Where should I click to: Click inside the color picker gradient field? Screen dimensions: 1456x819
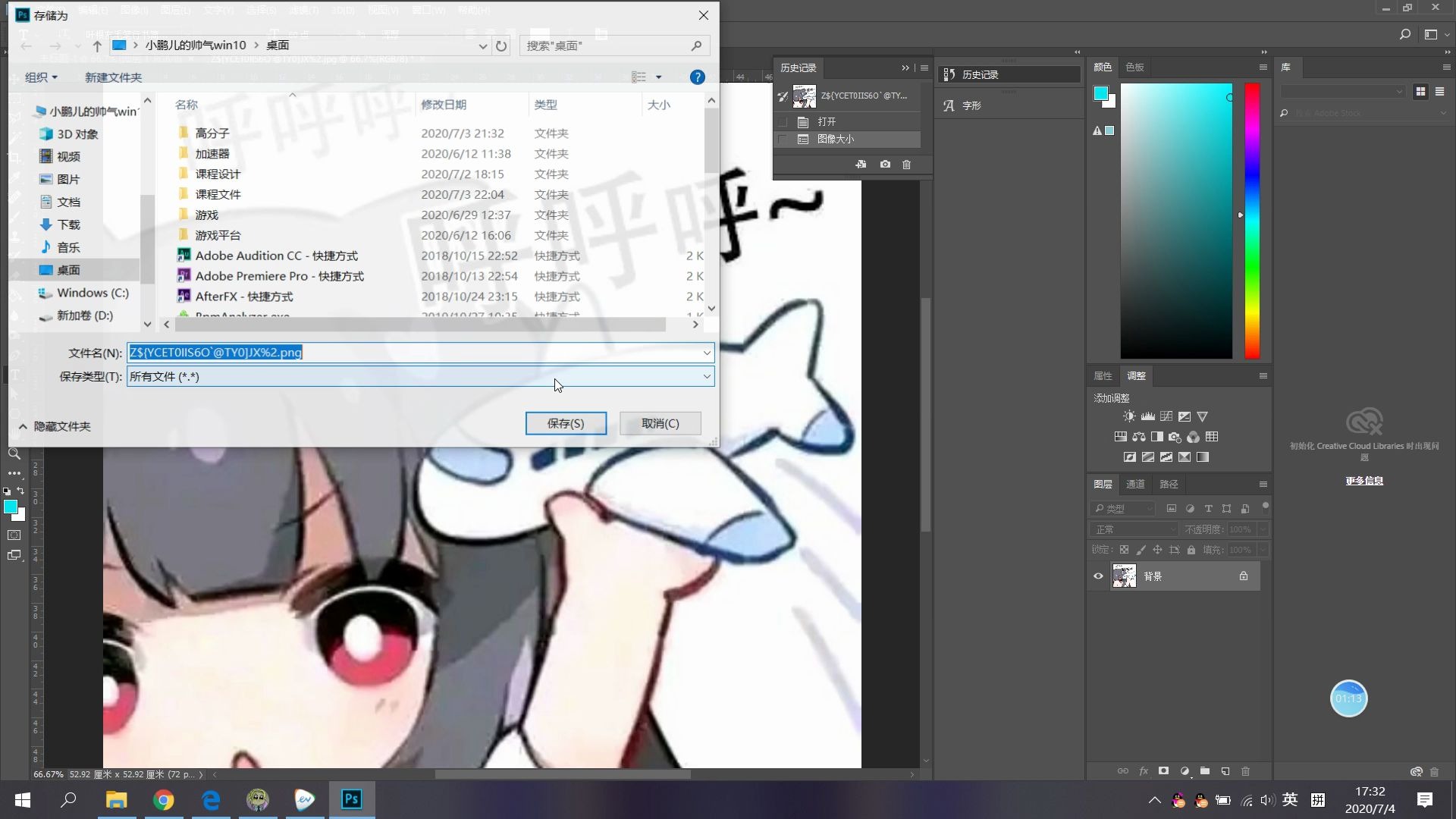(x=1175, y=220)
